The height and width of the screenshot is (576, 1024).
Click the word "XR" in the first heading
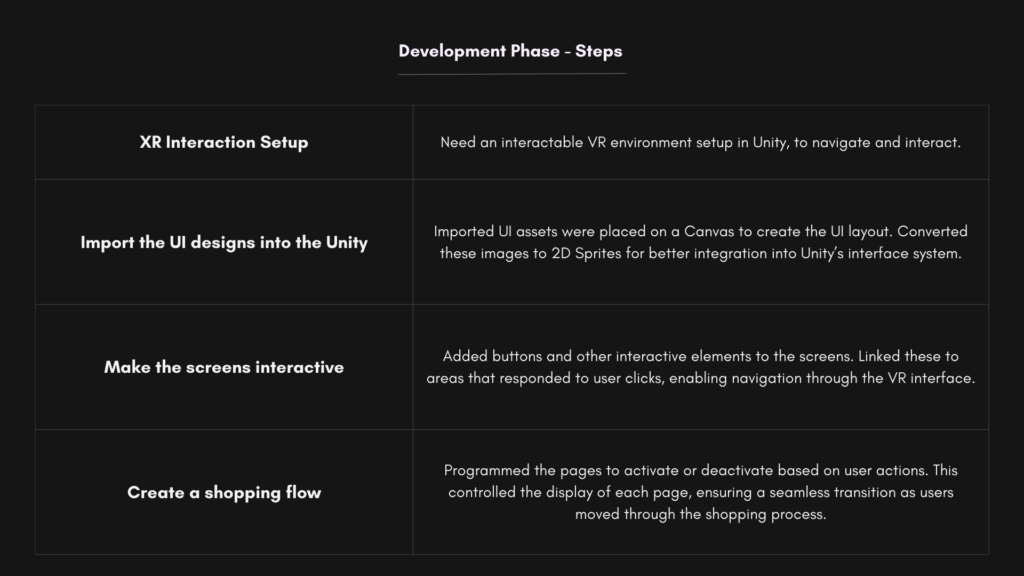(x=151, y=142)
